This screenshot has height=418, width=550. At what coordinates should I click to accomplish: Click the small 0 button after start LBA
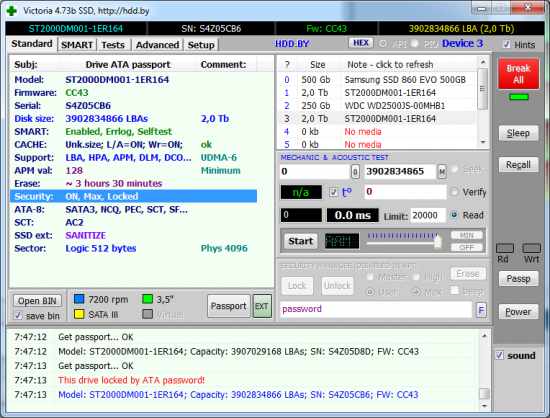355,172
